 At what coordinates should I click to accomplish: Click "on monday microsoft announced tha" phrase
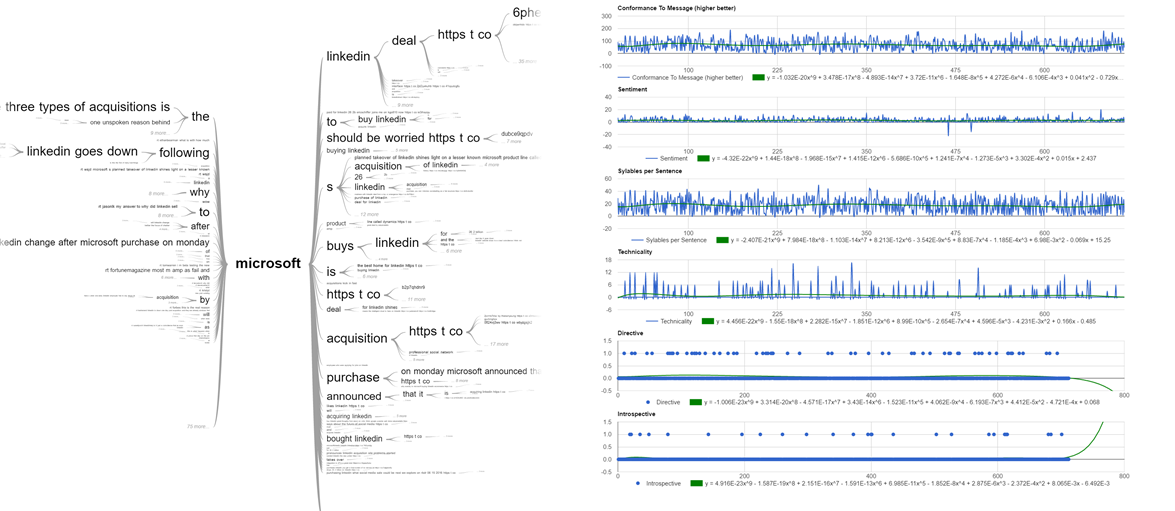click(471, 371)
